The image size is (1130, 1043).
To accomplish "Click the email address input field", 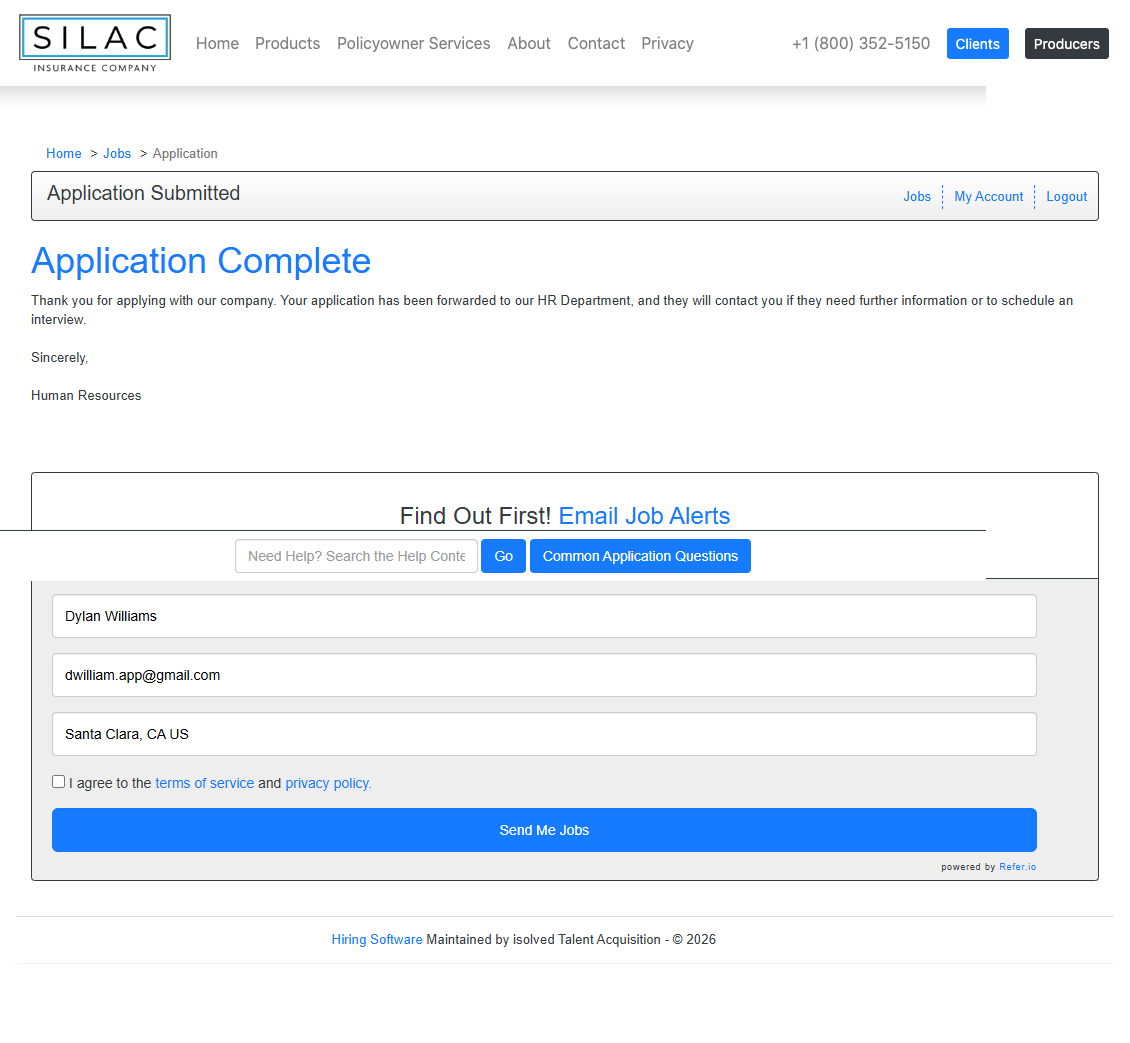I will [544, 675].
